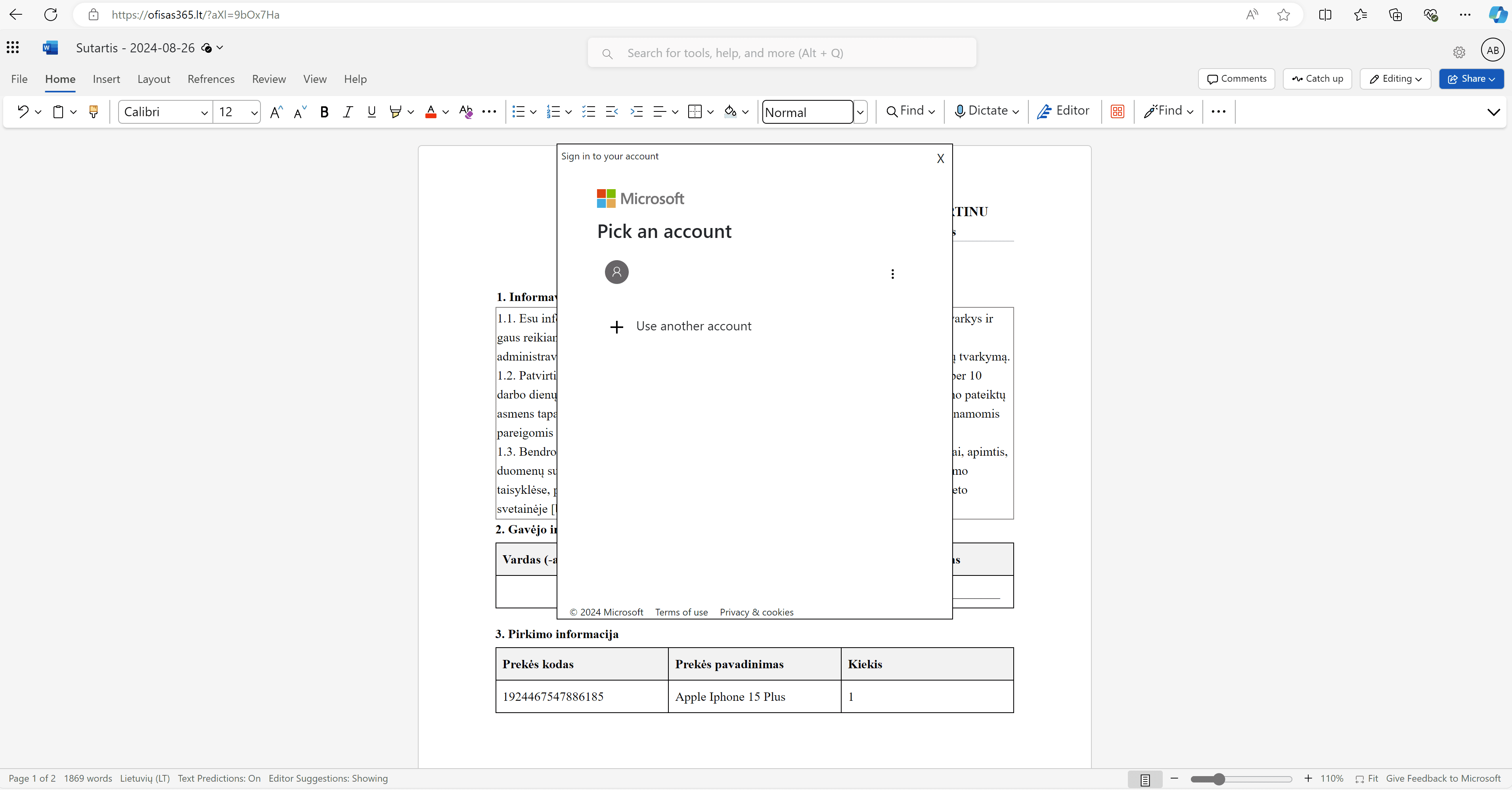Open account options three-dot menu in dialog
Viewport: 1512px width, 790px height.
click(893, 274)
